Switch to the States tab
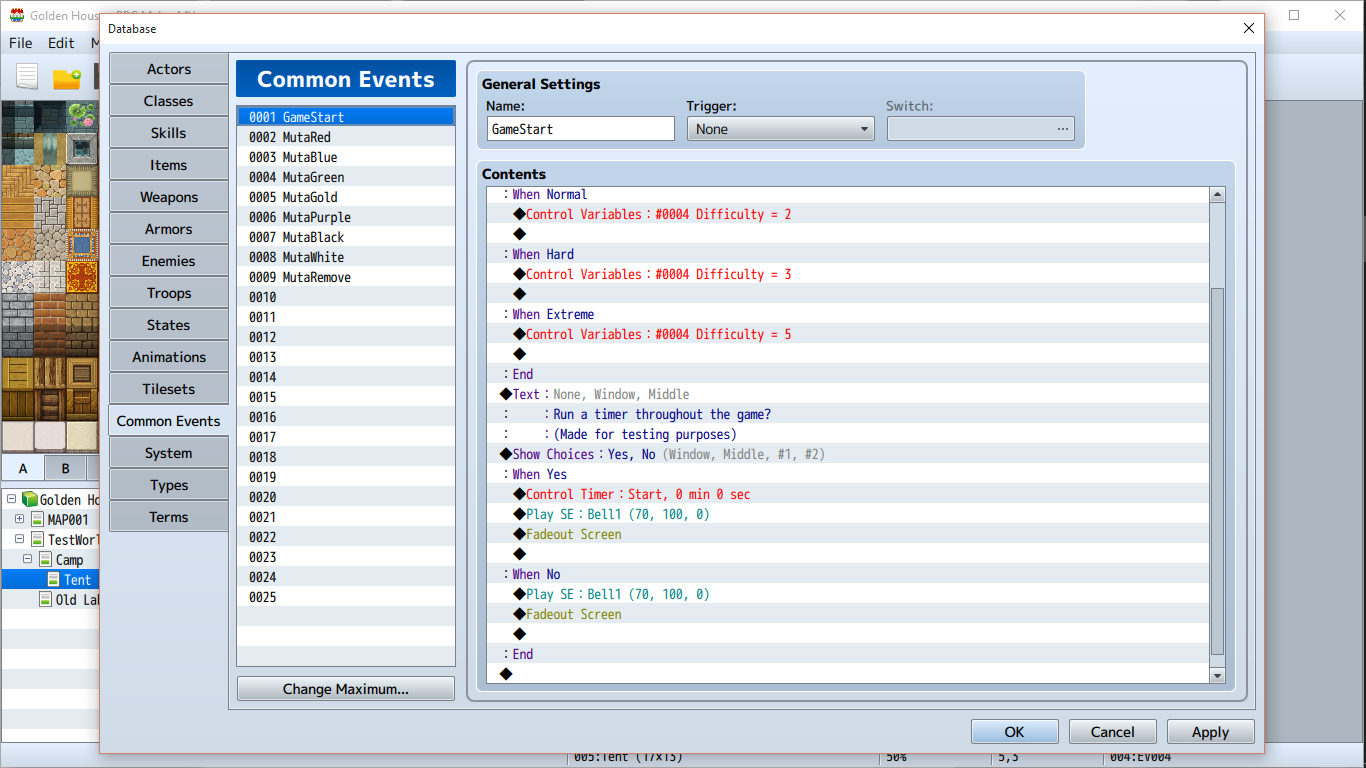This screenshot has width=1366, height=768. pyautogui.click(x=168, y=325)
